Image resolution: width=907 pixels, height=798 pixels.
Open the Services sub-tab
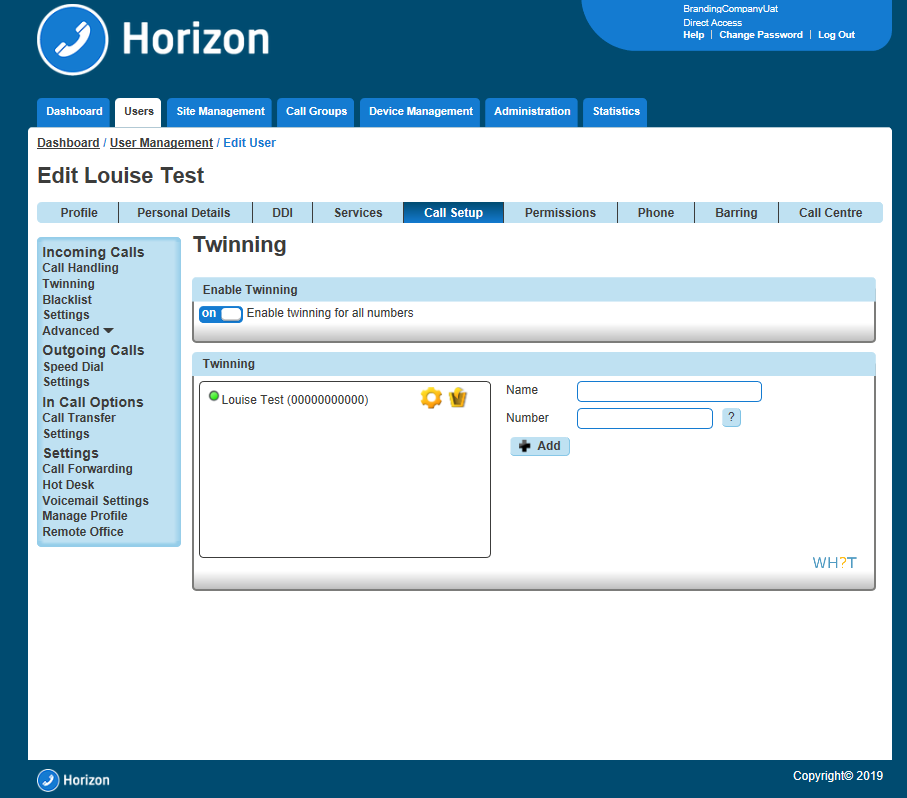[x=358, y=213]
